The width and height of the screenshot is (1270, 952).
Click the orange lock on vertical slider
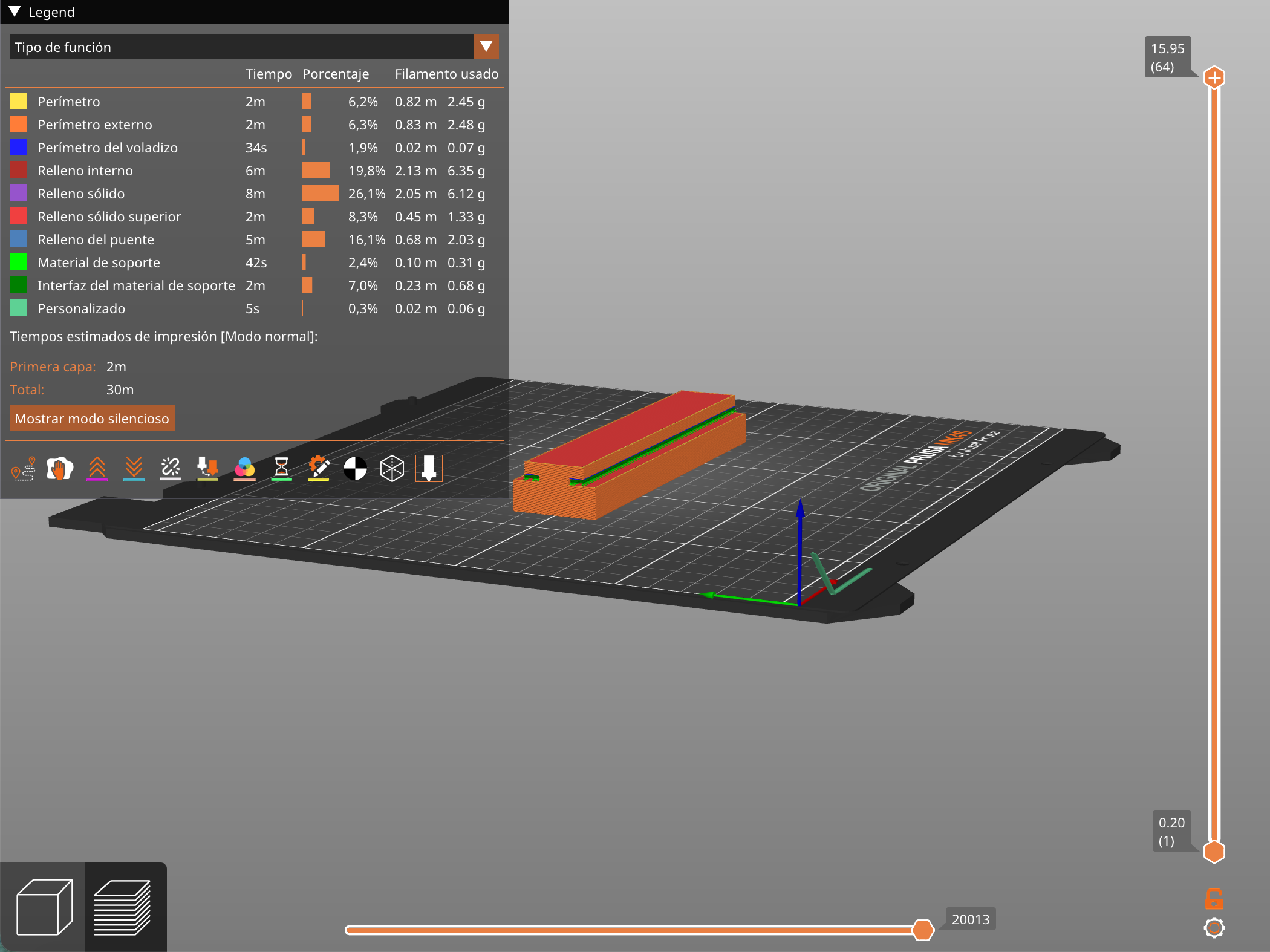(1214, 899)
